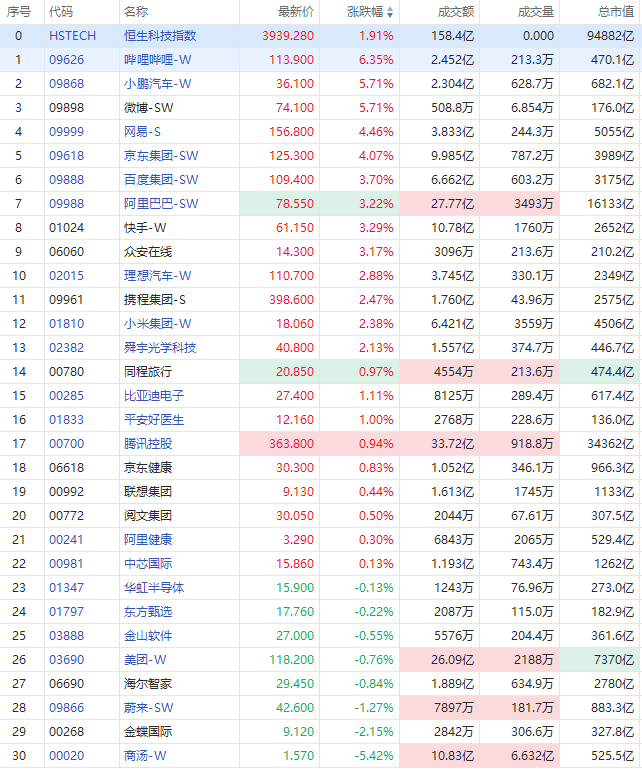Select the 海尔智家 row name
642x769 pixels.
[148, 685]
